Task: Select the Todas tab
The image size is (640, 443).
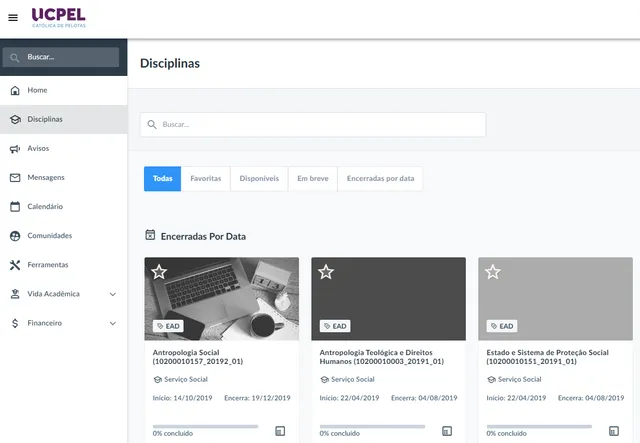Action: pos(162,178)
